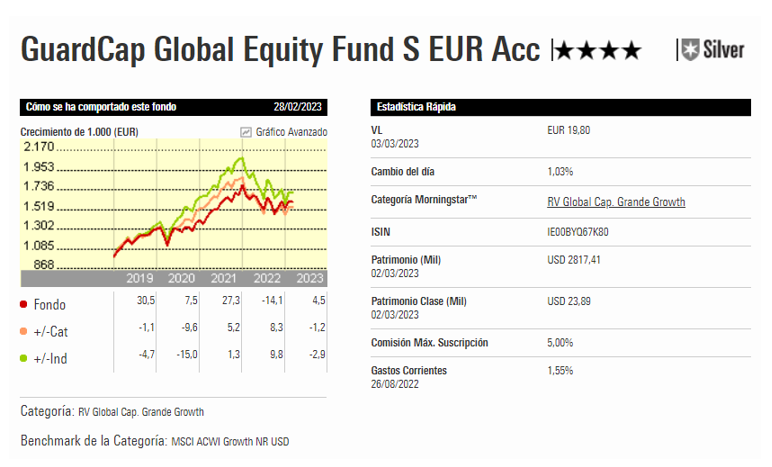The width and height of the screenshot is (772, 467).
Task: Select the 2021 year on chart axis
Action: click(x=224, y=279)
